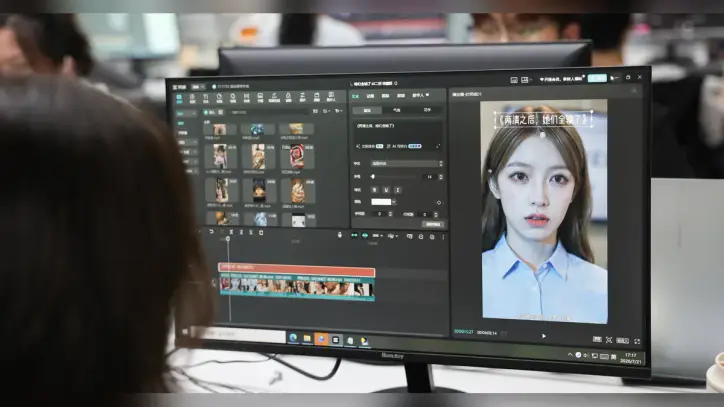Click the Undo arrow in the timeline toolbar
Screen dimensions: 724x407
pos(211,232)
